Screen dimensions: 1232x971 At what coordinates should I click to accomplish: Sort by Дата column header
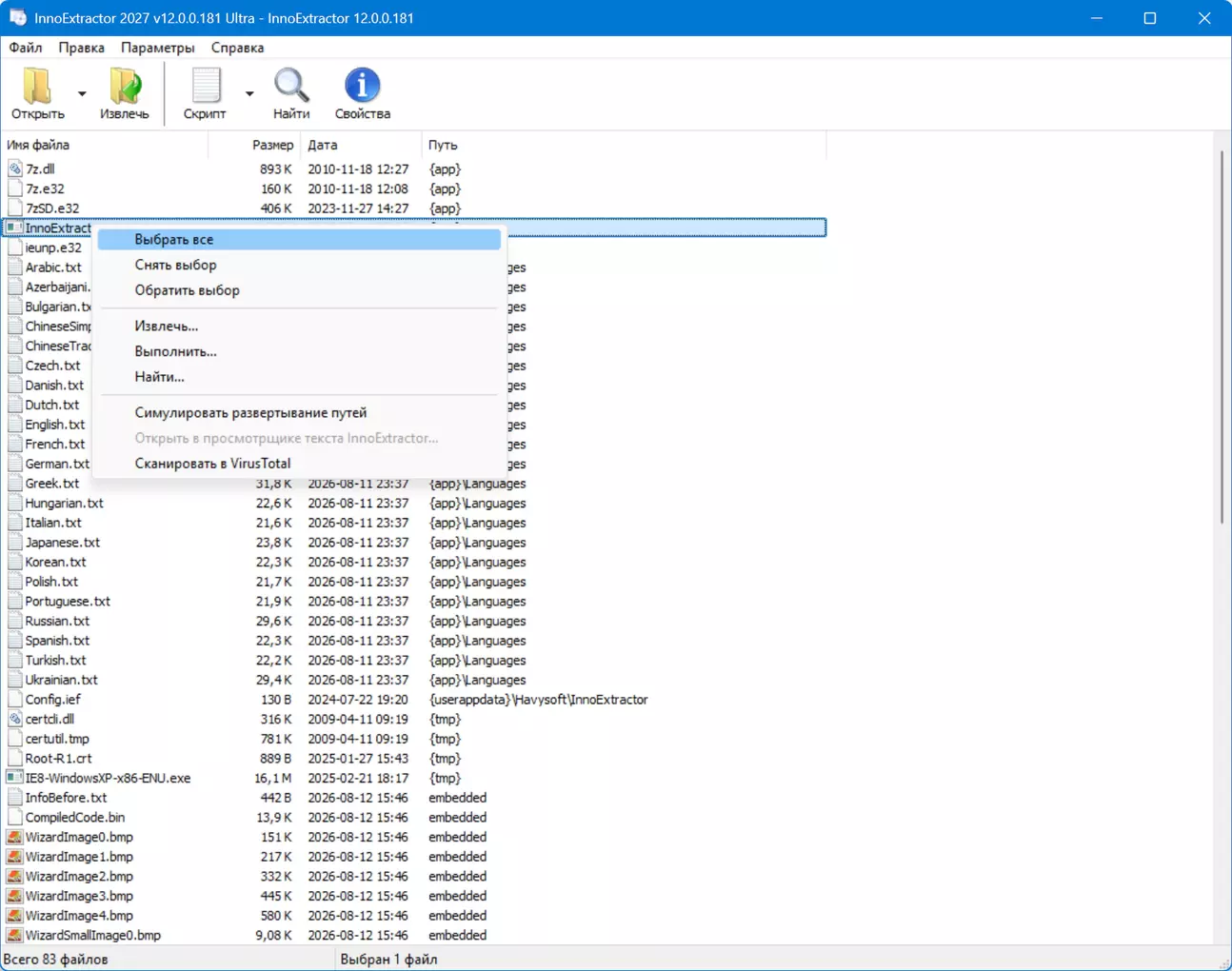click(x=361, y=145)
